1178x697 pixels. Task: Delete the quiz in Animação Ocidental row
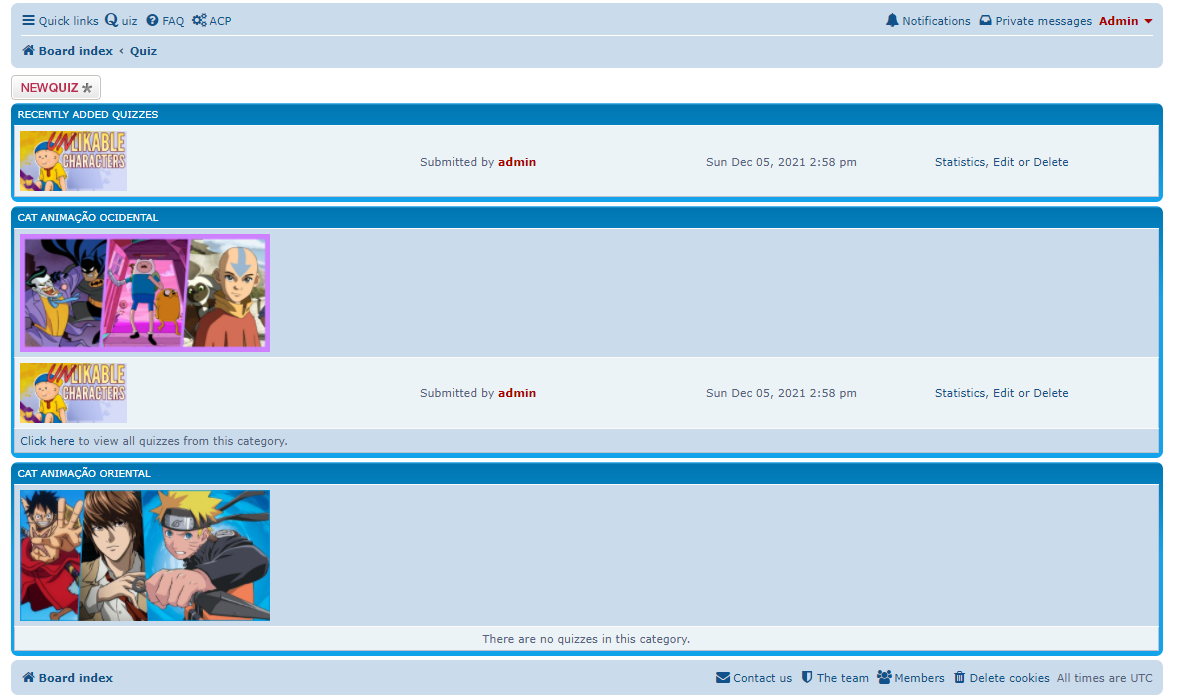pyautogui.click(x=1050, y=393)
